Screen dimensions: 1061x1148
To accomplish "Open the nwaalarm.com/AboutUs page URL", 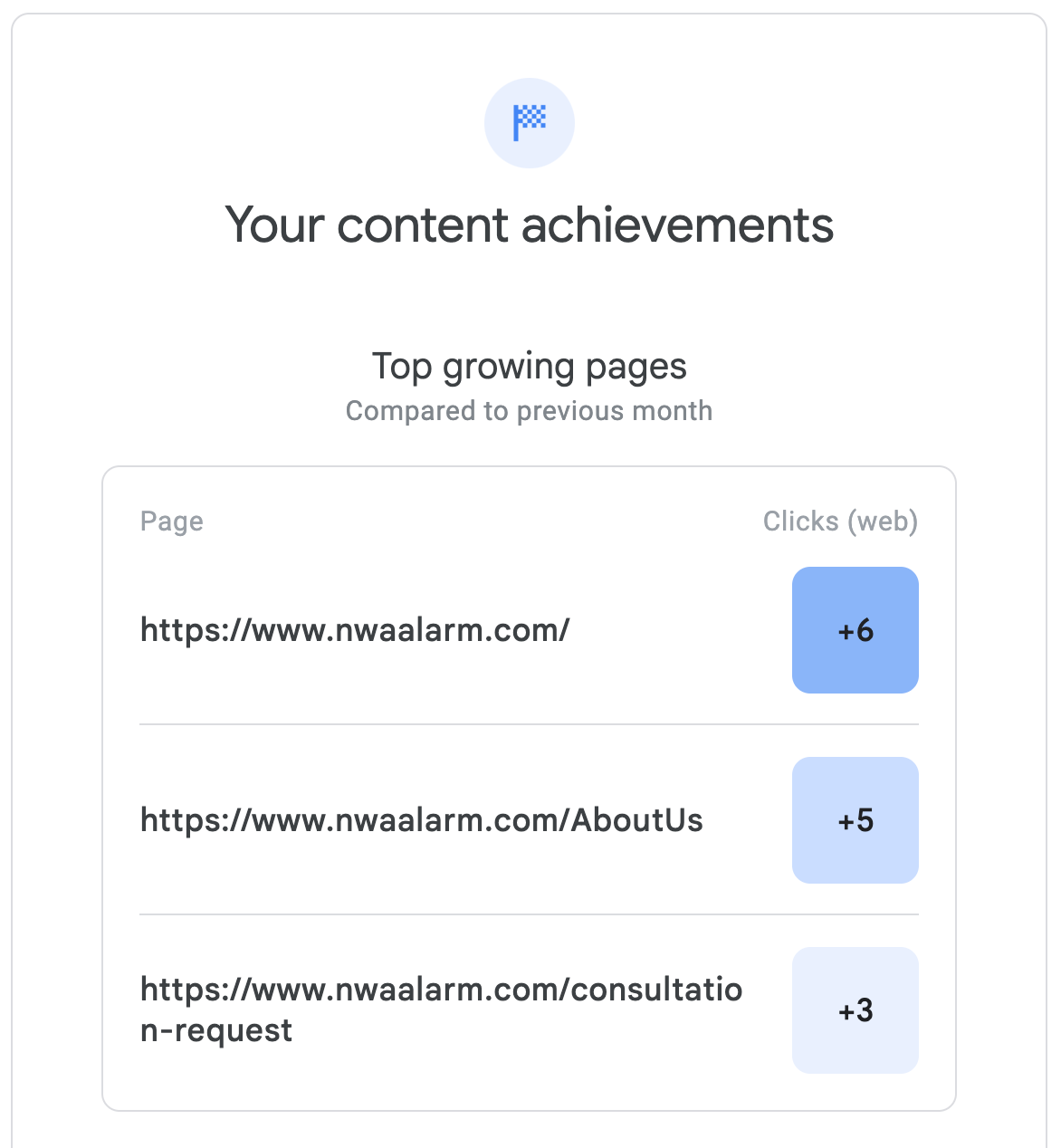I will pos(422,820).
